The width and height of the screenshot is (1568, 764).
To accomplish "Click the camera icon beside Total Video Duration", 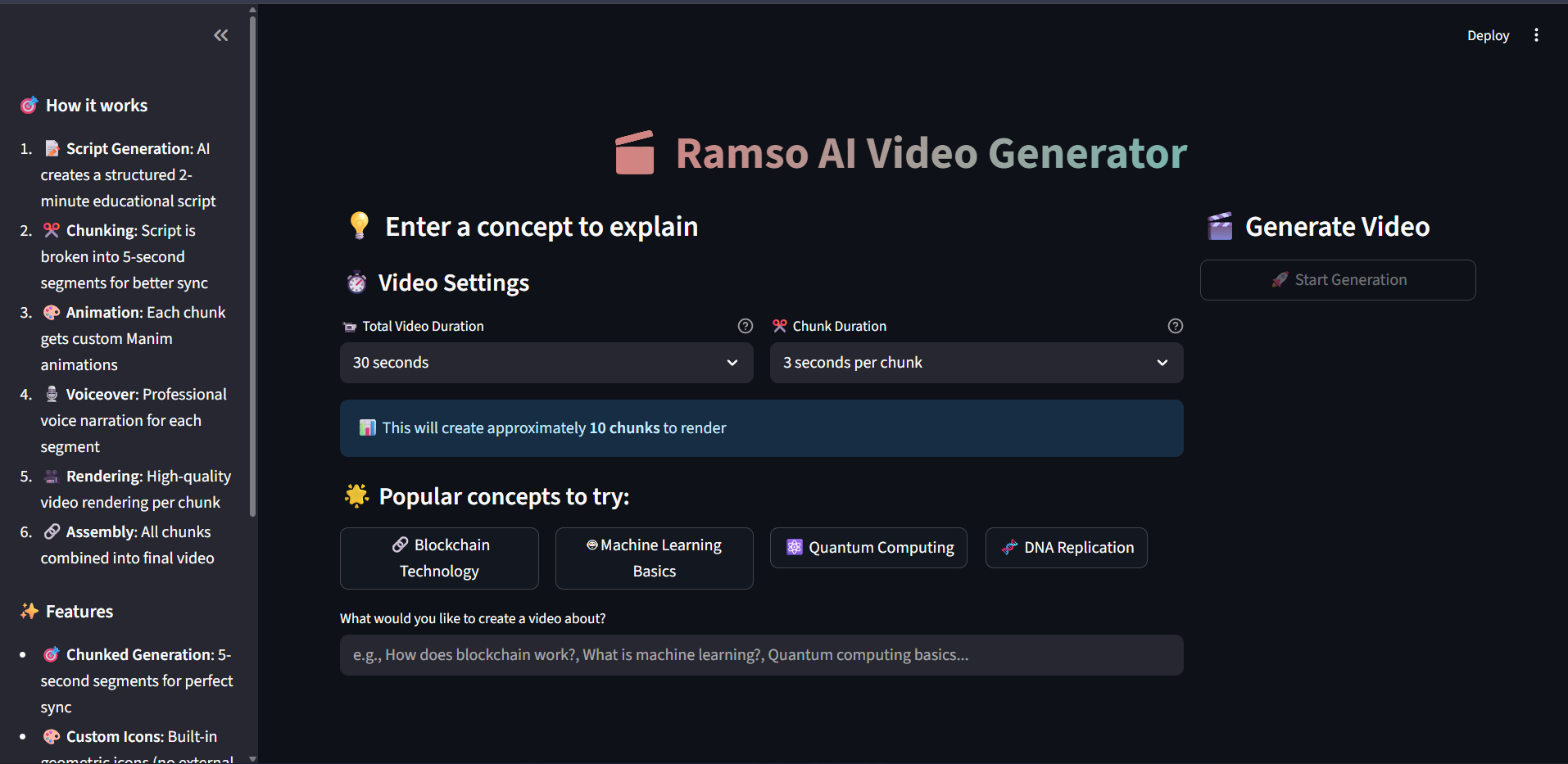I will tap(350, 327).
